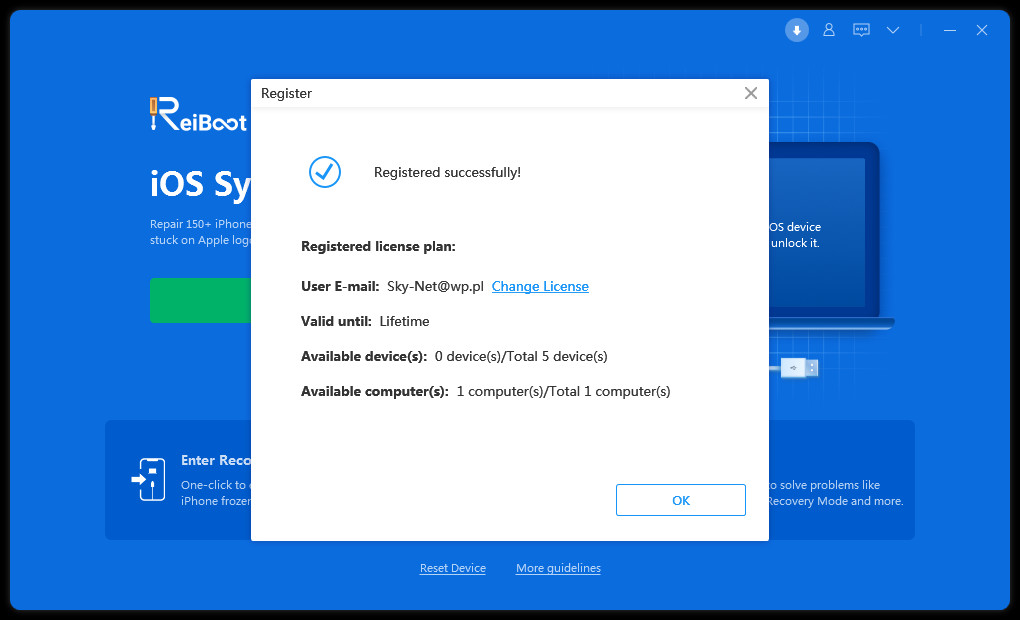
Task: Click the Lifetime validity value
Action: (x=404, y=321)
